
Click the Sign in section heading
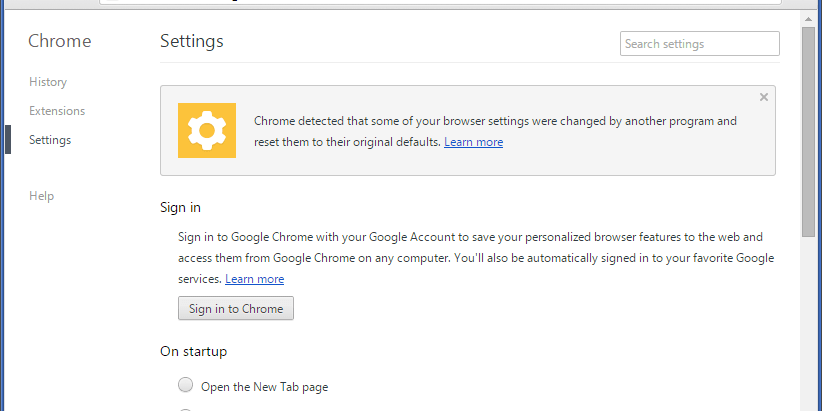(x=180, y=208)
